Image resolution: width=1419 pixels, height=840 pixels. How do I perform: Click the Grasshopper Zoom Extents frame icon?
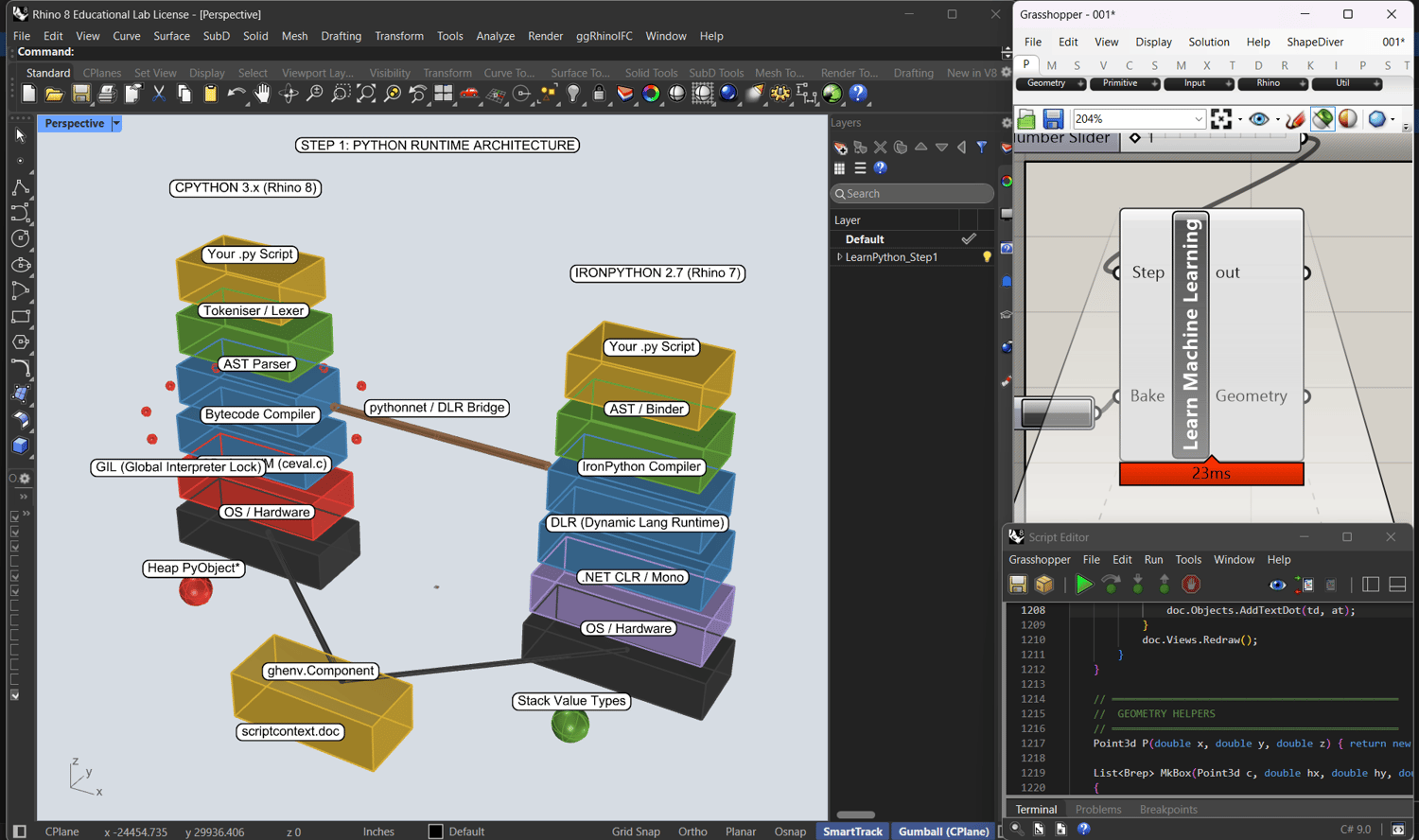click(x=1221, y=119)
